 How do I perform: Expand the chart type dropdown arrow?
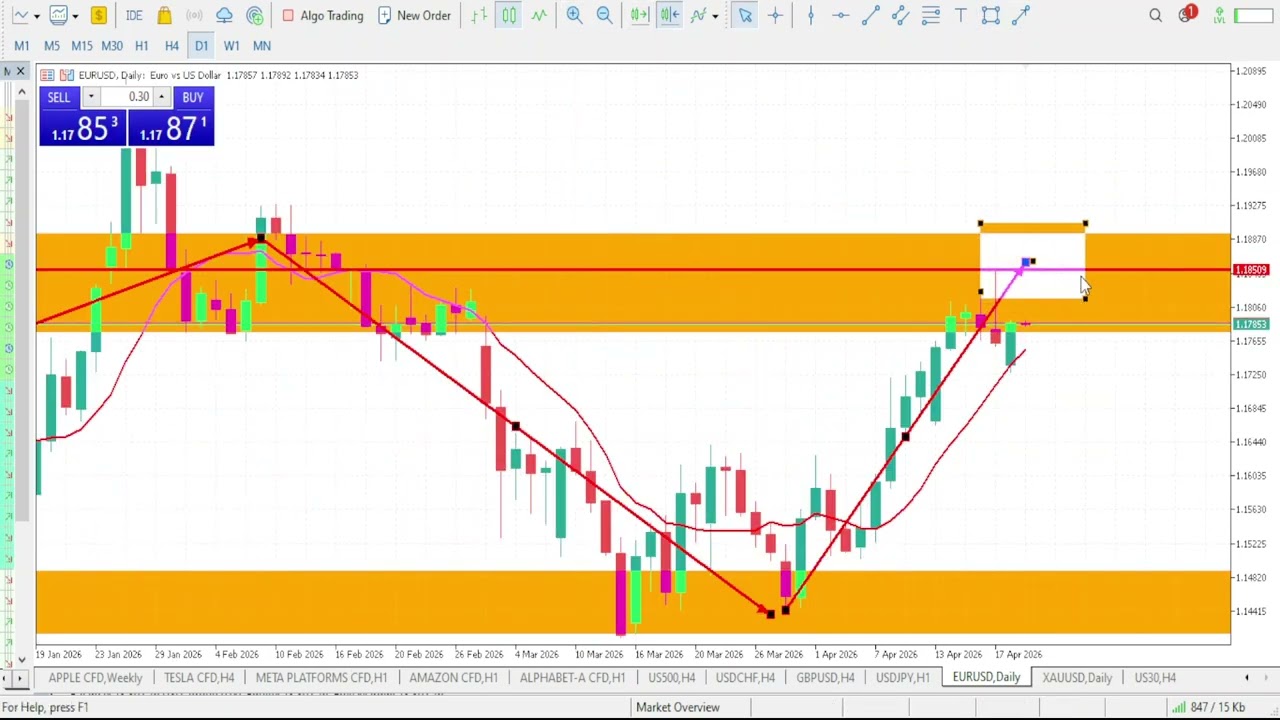tap(36, 16)
